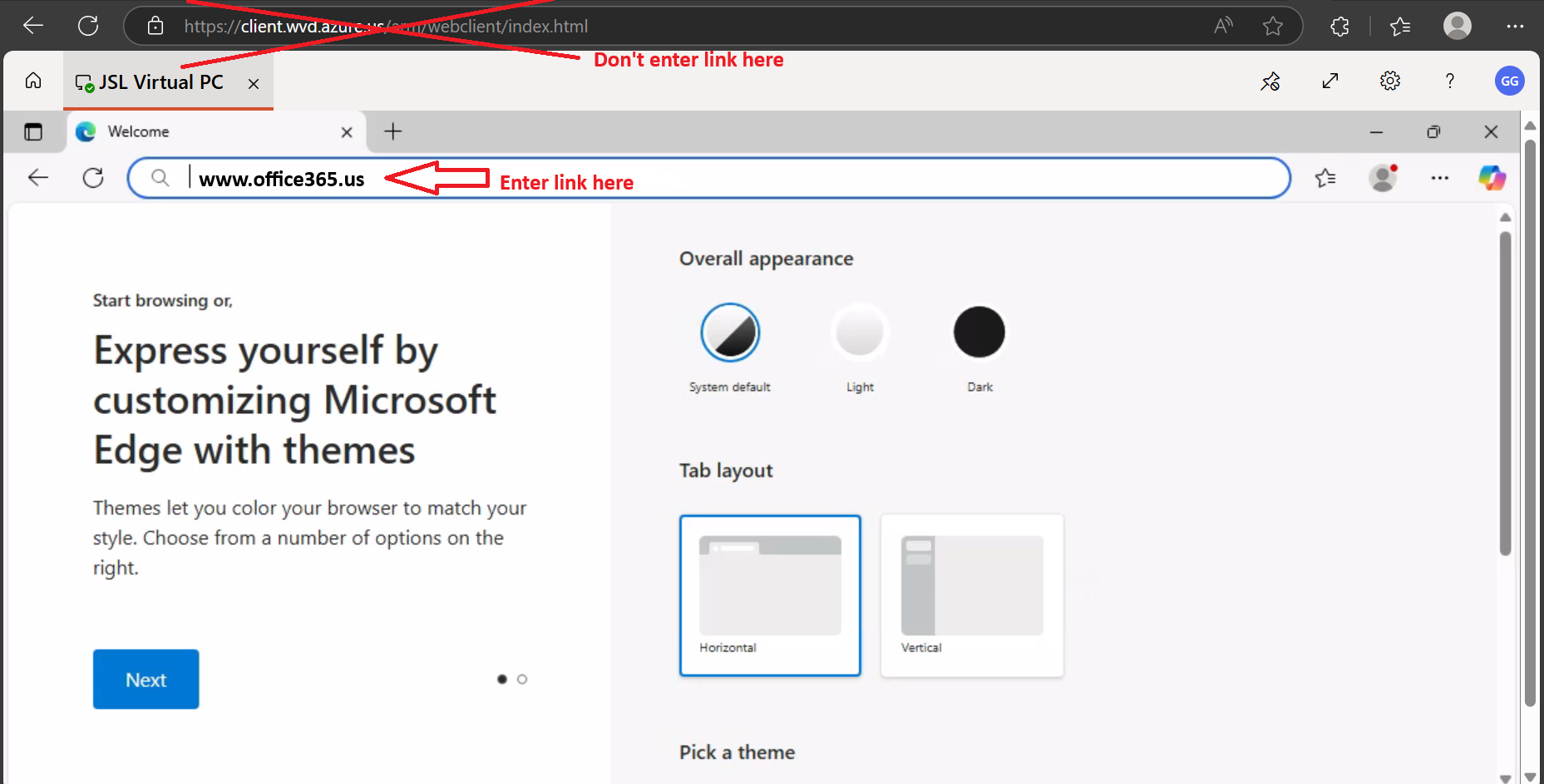Image resolution: width=1544 pixels, height=784 pixels.
Task: Click the Next button
Action: [x=146, y=679]
